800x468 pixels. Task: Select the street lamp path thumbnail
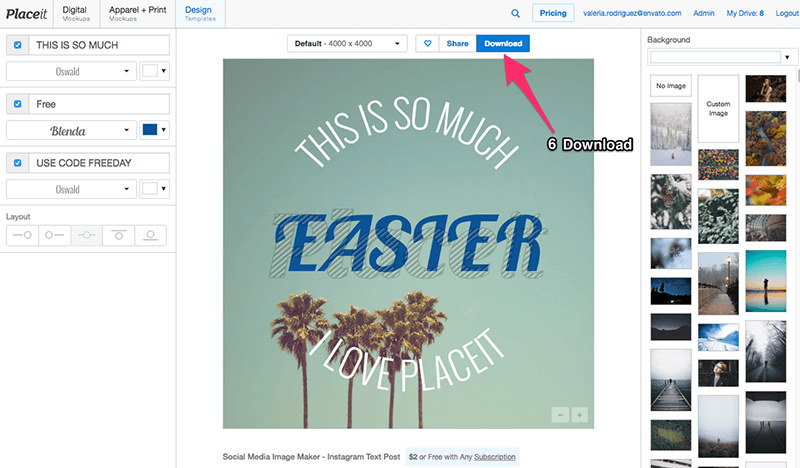pyautogui.click(x=718, y=283)
